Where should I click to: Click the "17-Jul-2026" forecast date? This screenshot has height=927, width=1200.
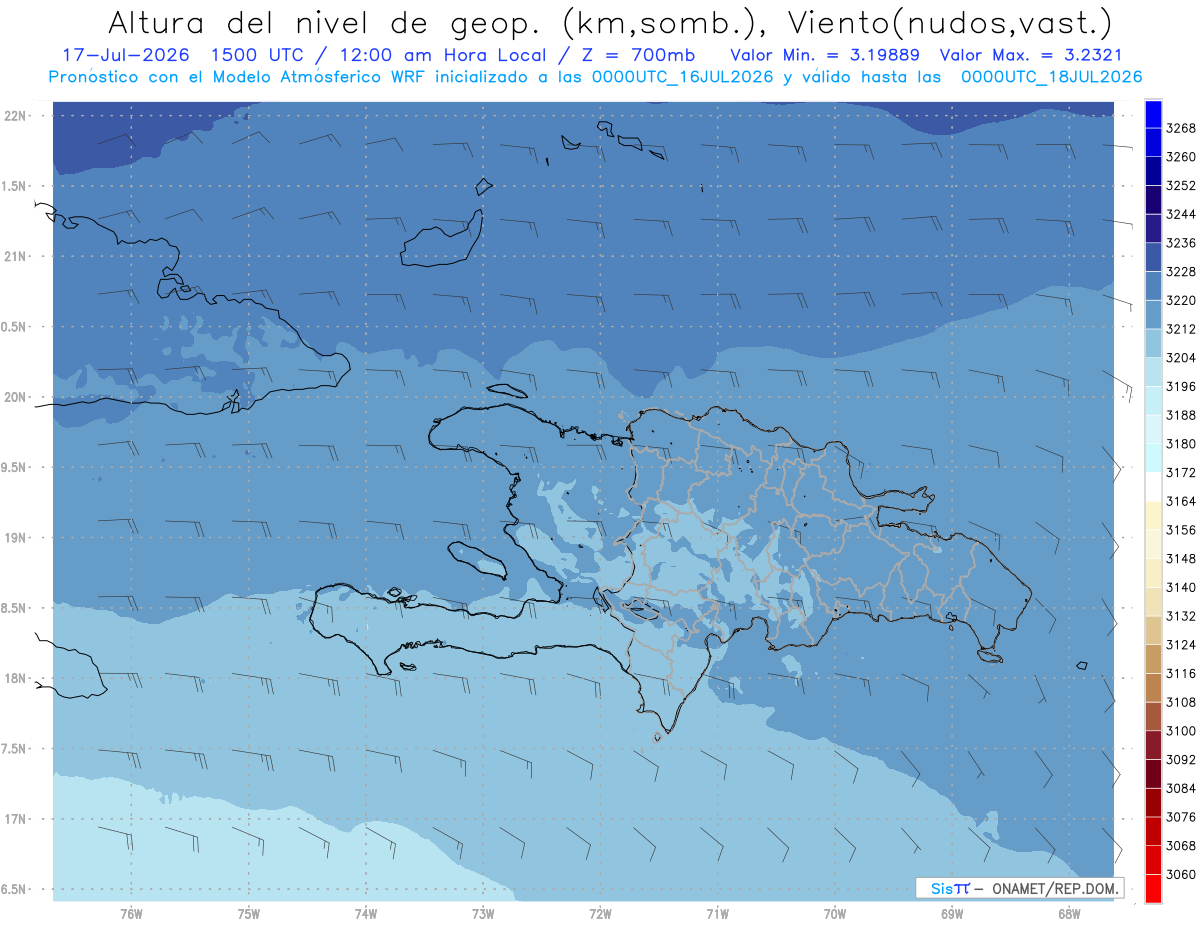tap(124, 55)
